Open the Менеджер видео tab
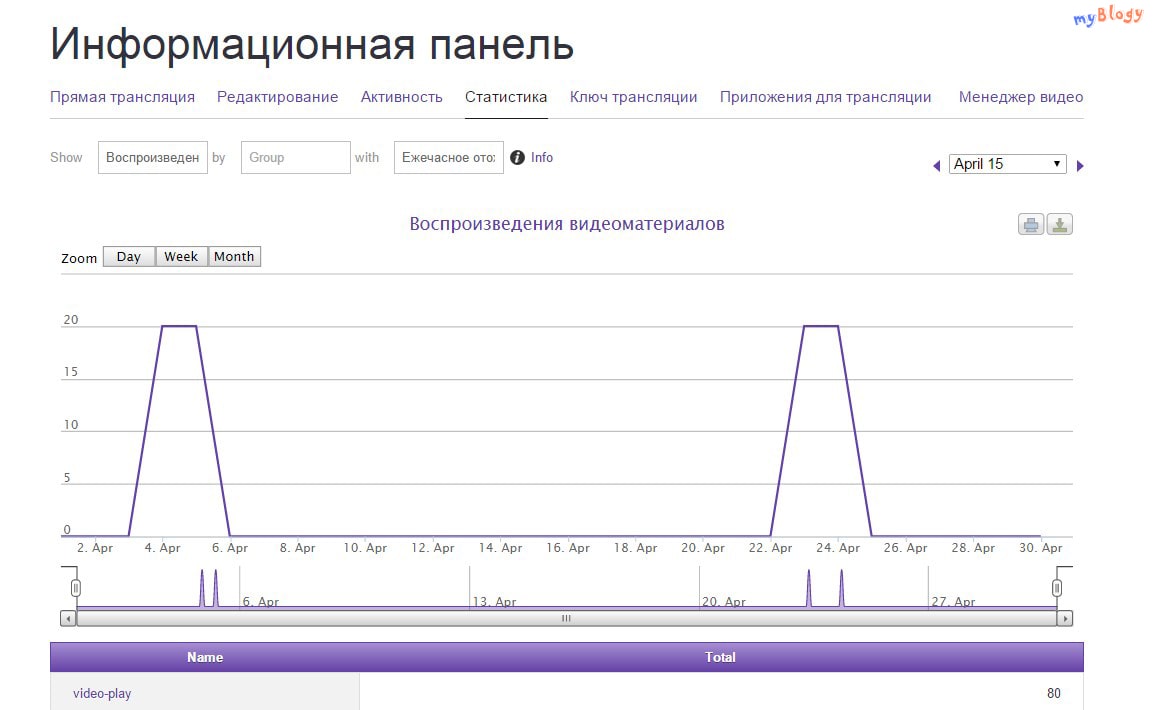This screenshot has width=1153, height=710. 1020,97
